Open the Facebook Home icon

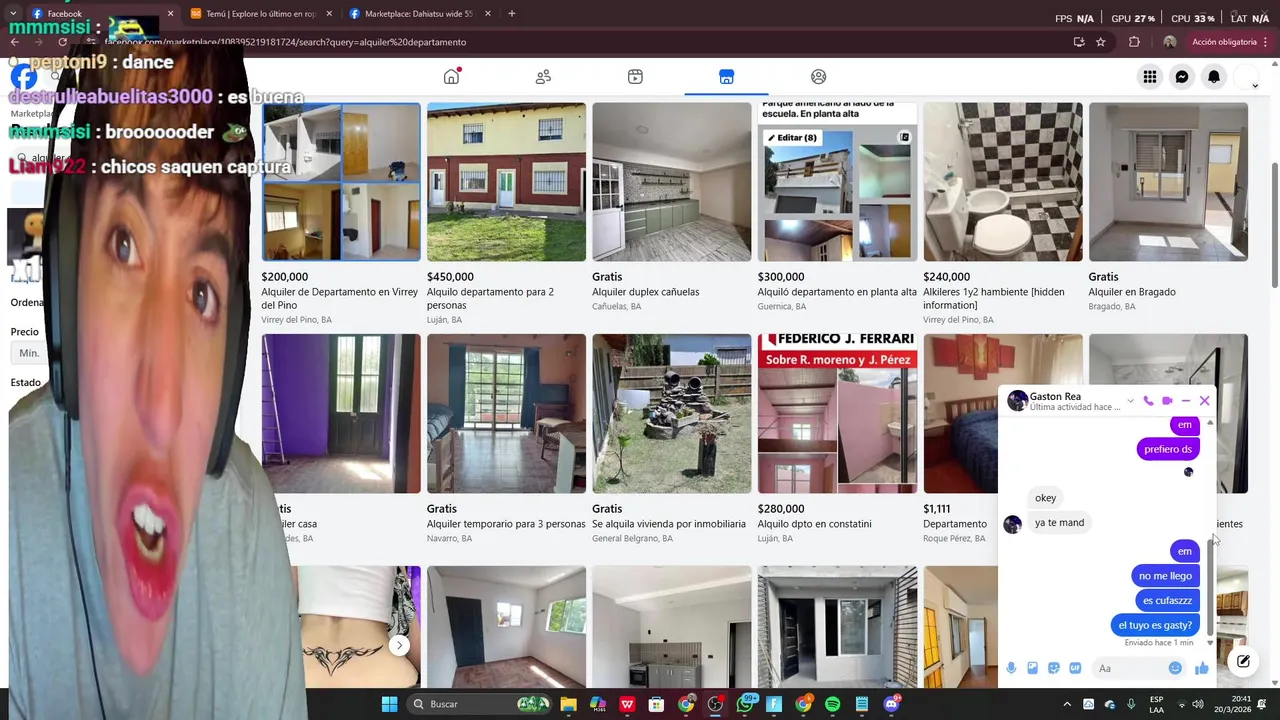[x=451, y=77]
